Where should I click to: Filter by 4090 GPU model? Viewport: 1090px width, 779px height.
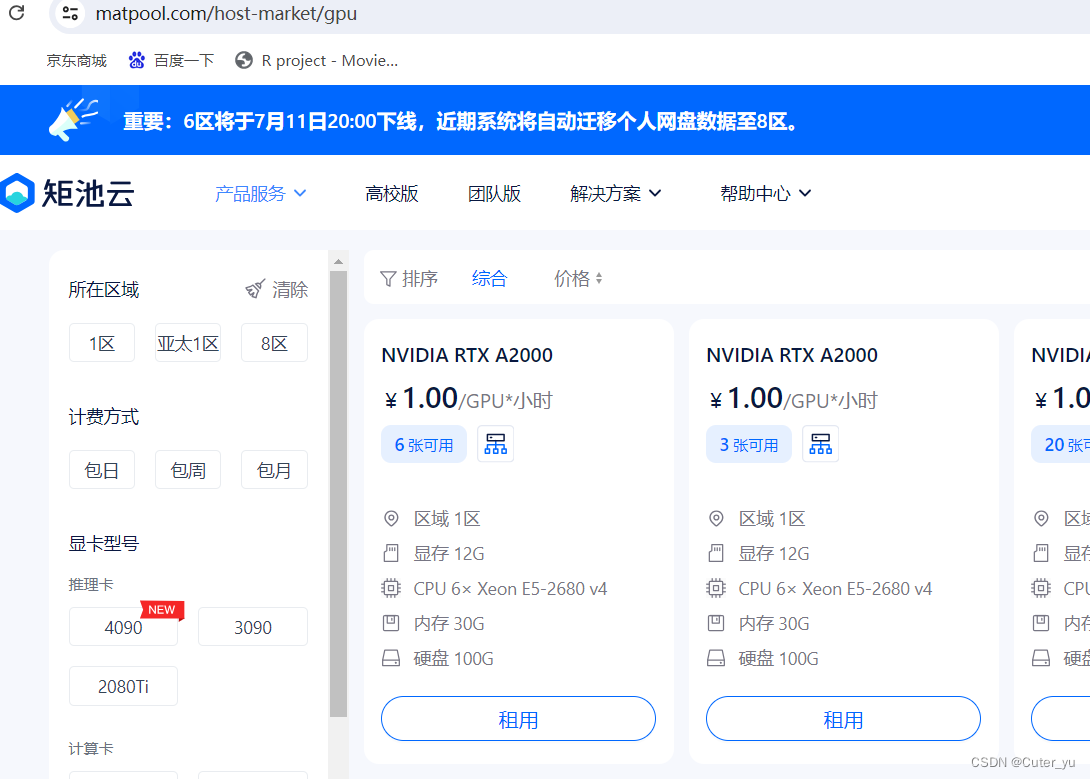[x=123, y=627]
